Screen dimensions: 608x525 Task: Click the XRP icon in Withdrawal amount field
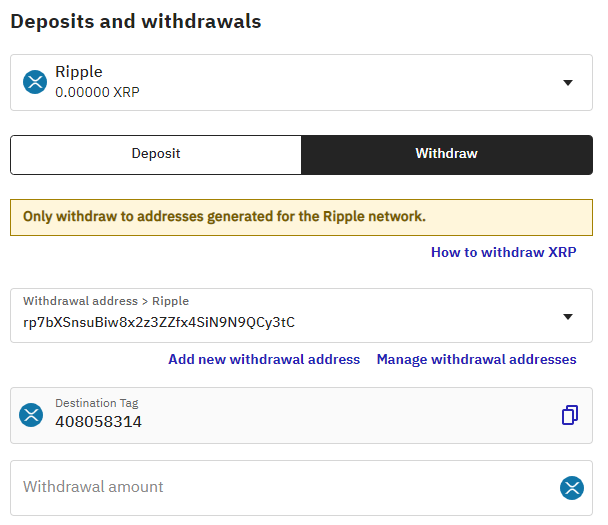572,488
